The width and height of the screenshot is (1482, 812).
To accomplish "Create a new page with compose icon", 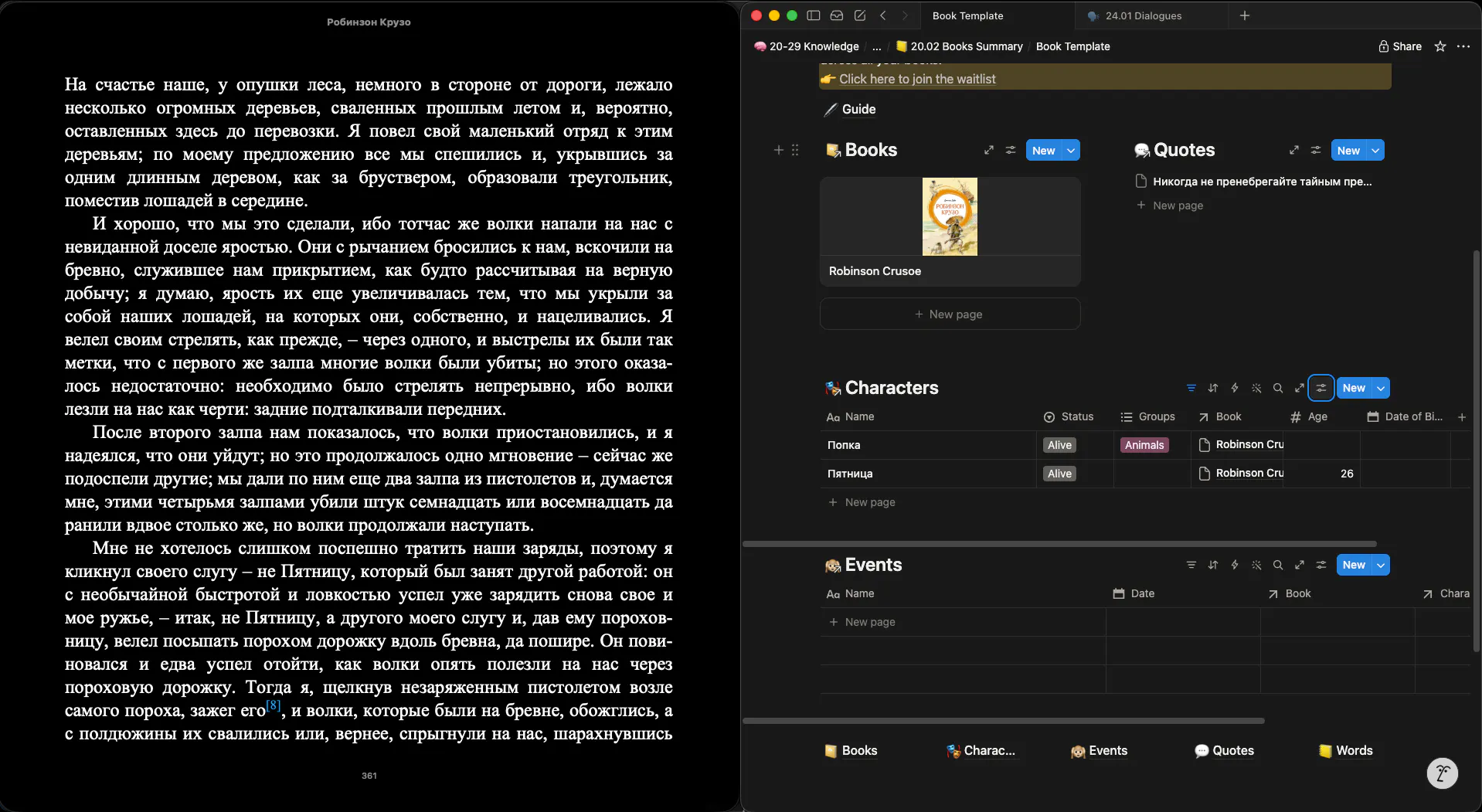I will pos(859,15).
